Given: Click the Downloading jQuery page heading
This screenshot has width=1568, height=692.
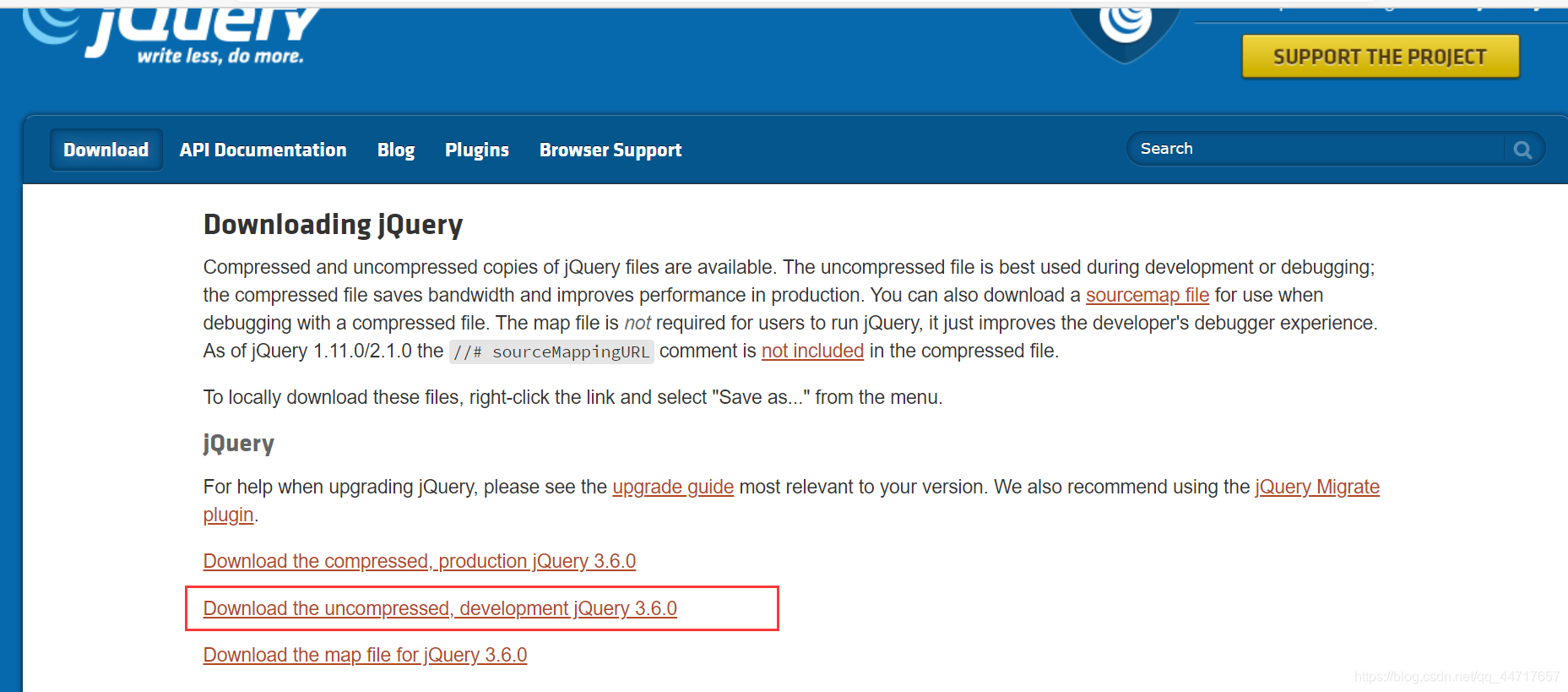Looking at the screenshot, I should pyautogui.click(x=333, y=224).
